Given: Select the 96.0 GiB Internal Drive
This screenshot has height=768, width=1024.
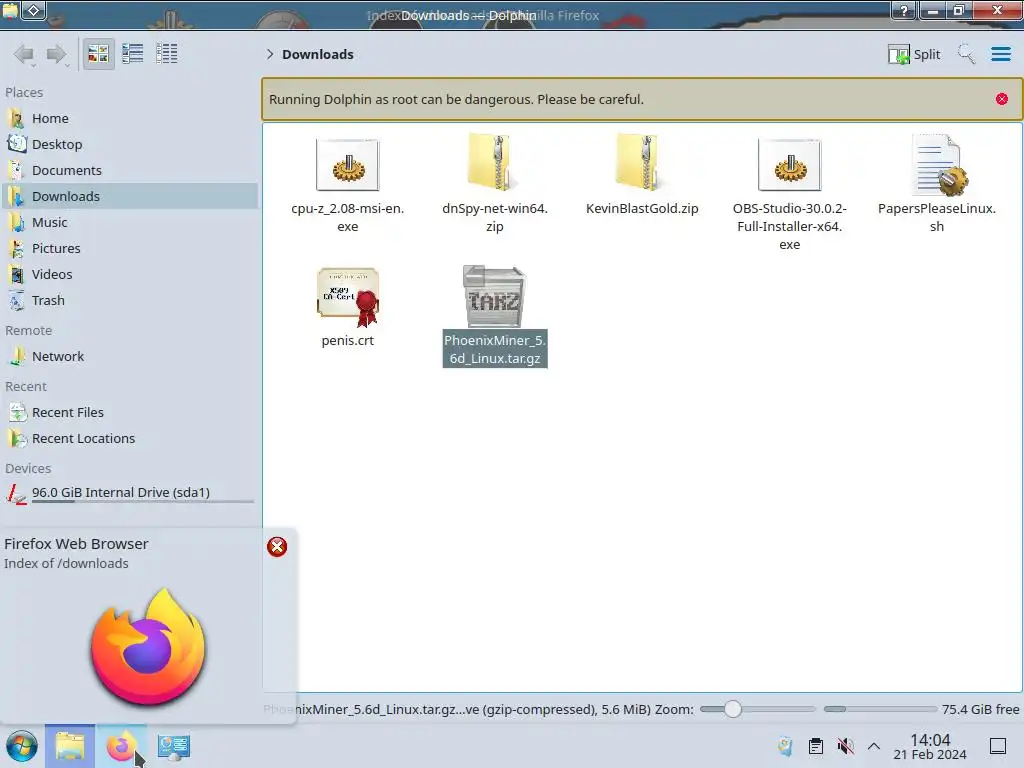Looking at the screenshot, I should [131, 493].
